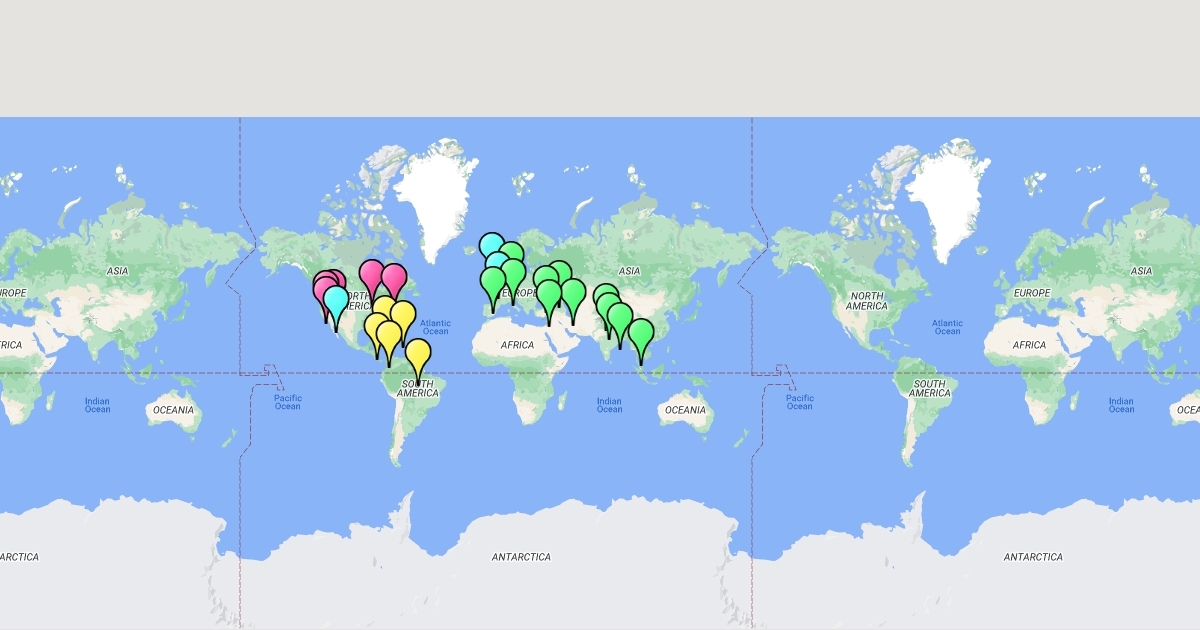Click the westernmost pink pin in North America
1200x630 pixels.
(x=324, y=290)
